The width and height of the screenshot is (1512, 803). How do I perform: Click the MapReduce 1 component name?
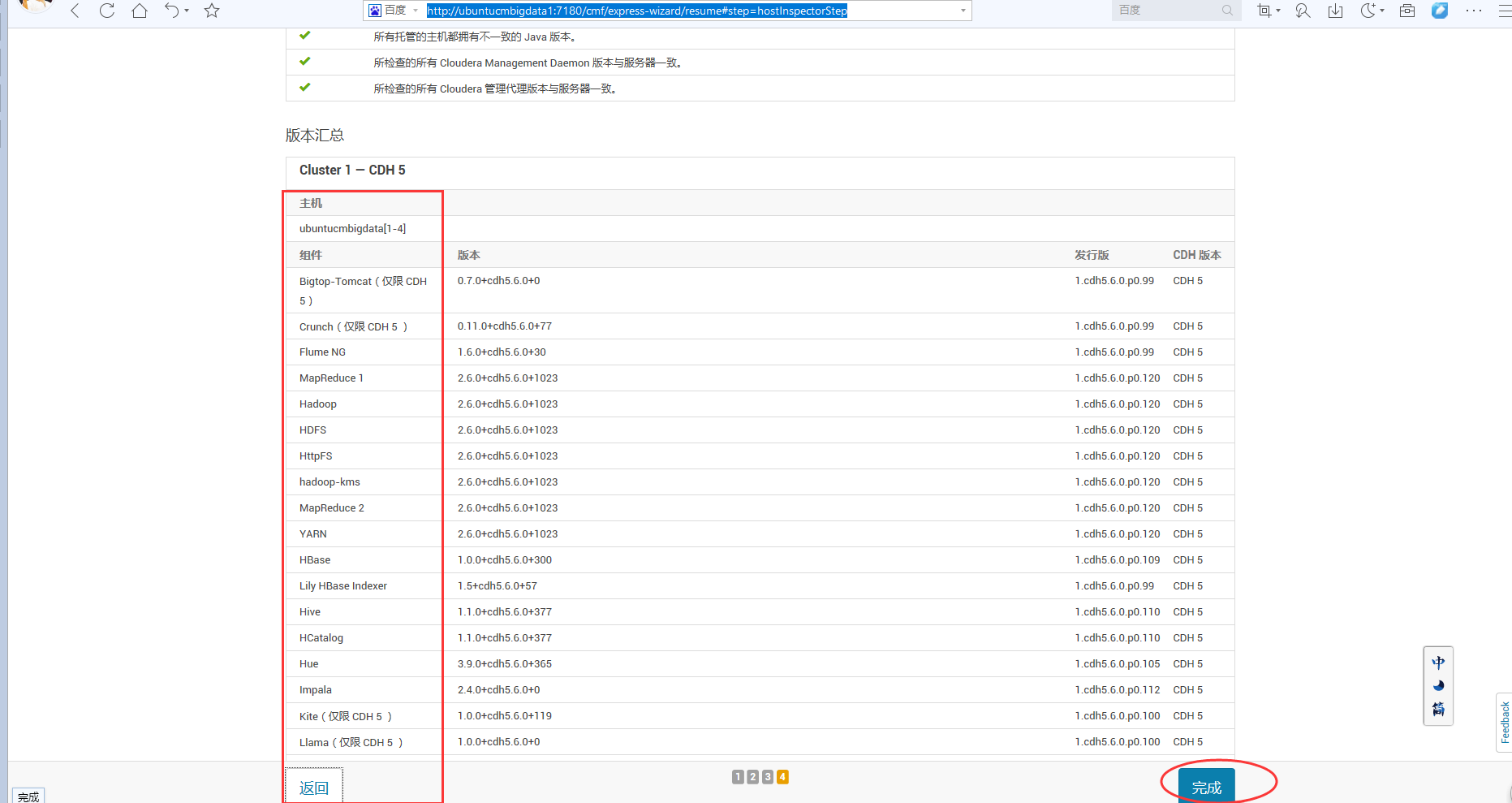point(331,378)
